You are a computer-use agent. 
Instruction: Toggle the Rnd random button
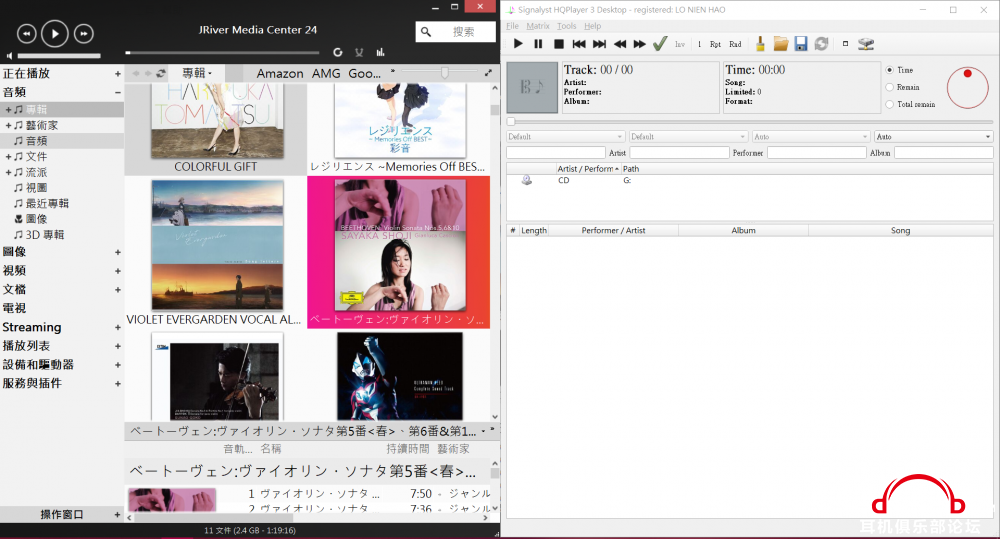tap(735, 44)
